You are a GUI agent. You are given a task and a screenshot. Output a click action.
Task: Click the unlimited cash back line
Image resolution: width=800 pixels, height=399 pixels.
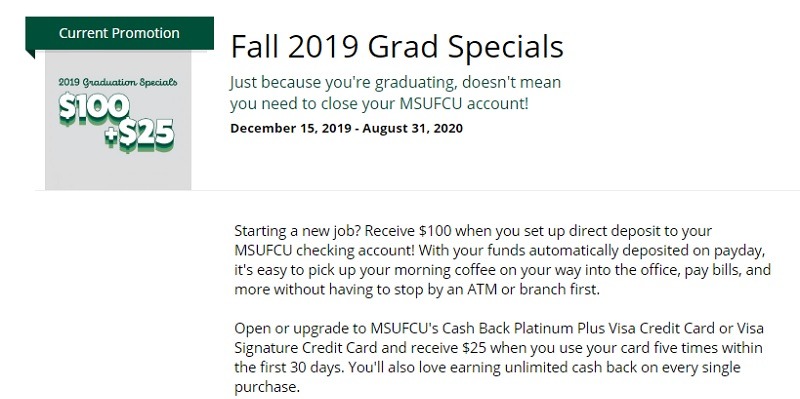pos(487,367)
